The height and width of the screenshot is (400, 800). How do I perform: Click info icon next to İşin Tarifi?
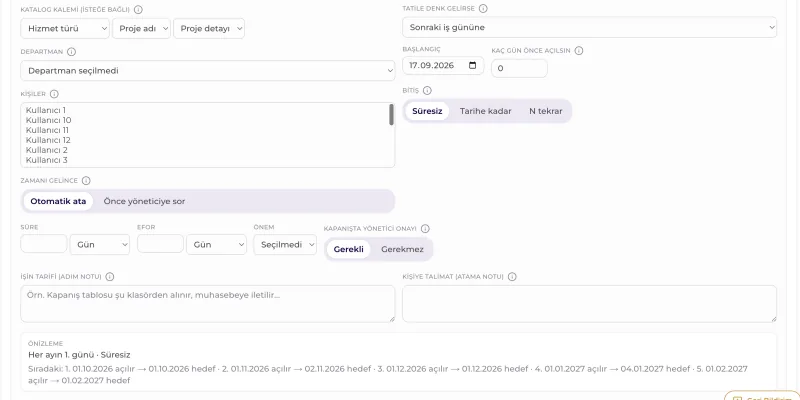110,277
